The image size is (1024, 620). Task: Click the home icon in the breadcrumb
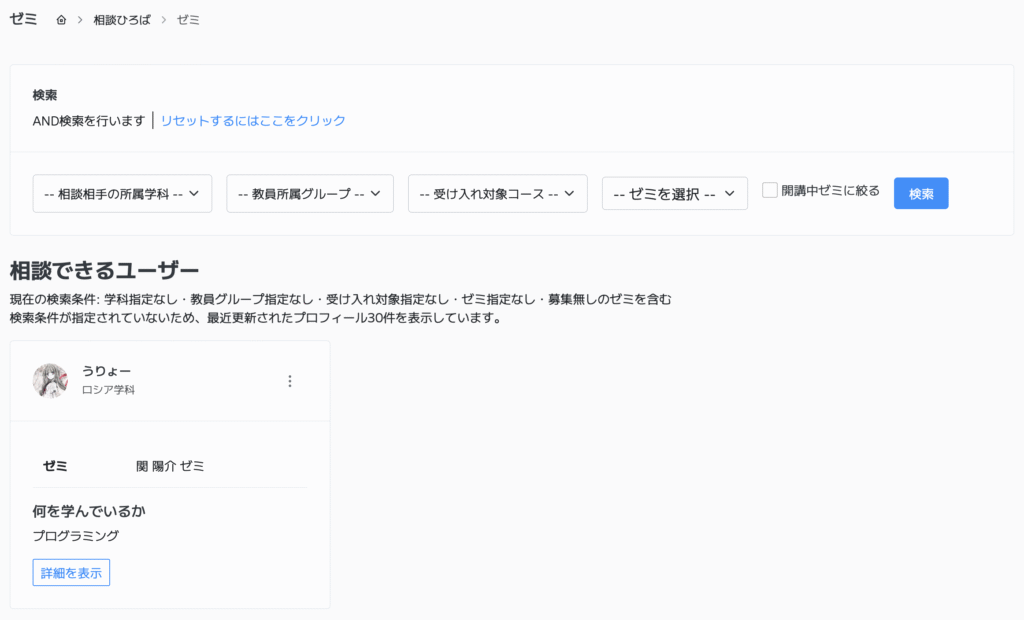tap(61, 20)
